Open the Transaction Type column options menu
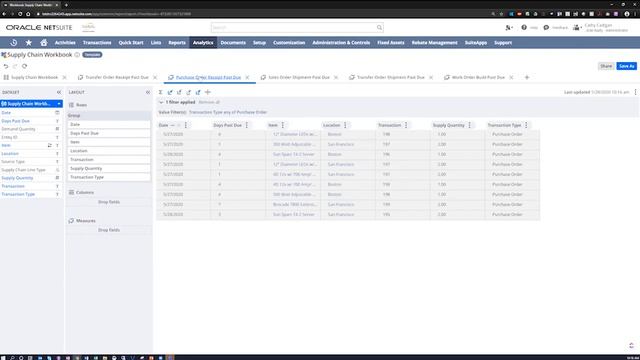 click(526, 125)
